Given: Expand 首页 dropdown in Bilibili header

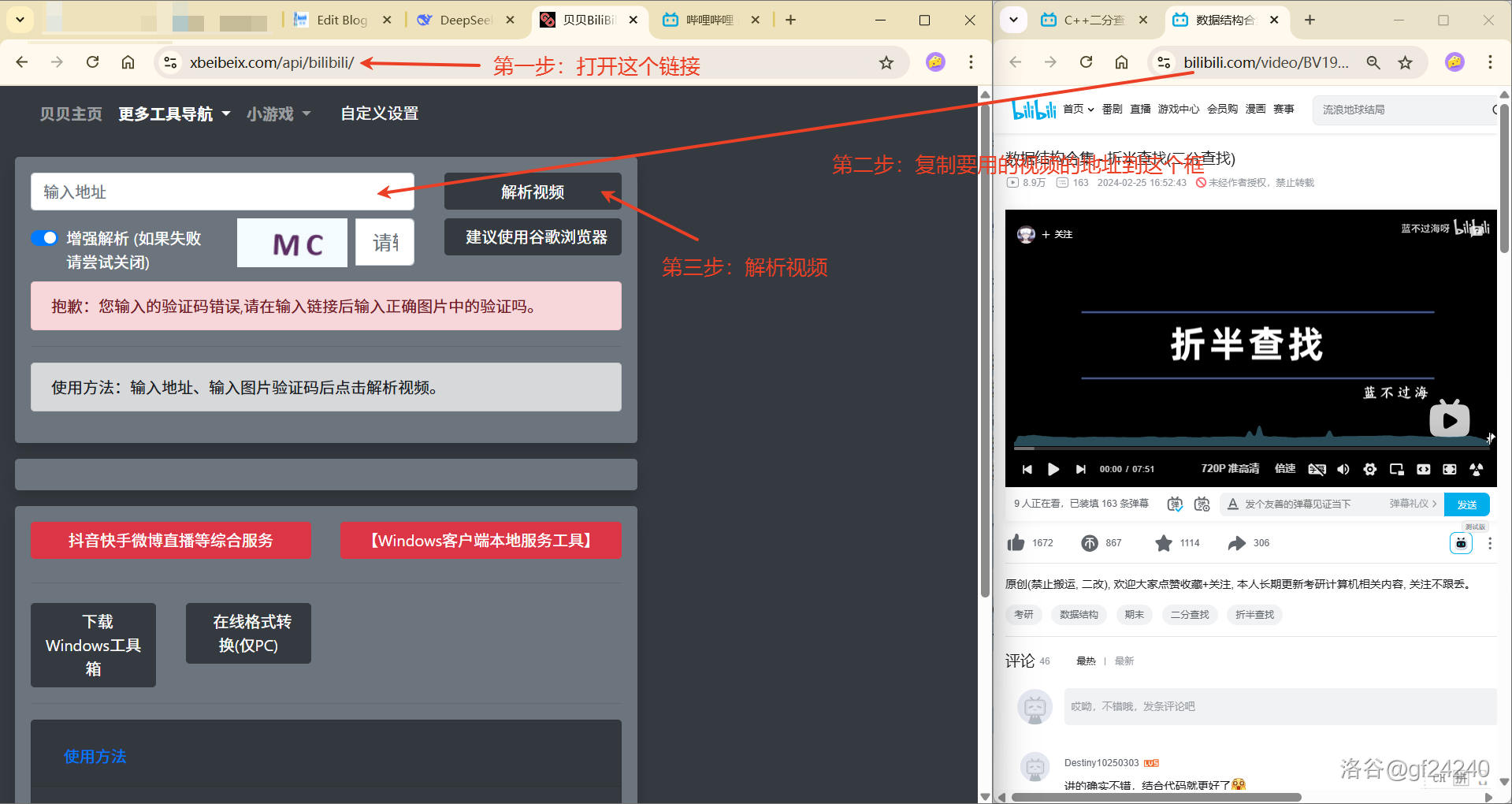Looking at the screenshot, I should coord(1078,109).
